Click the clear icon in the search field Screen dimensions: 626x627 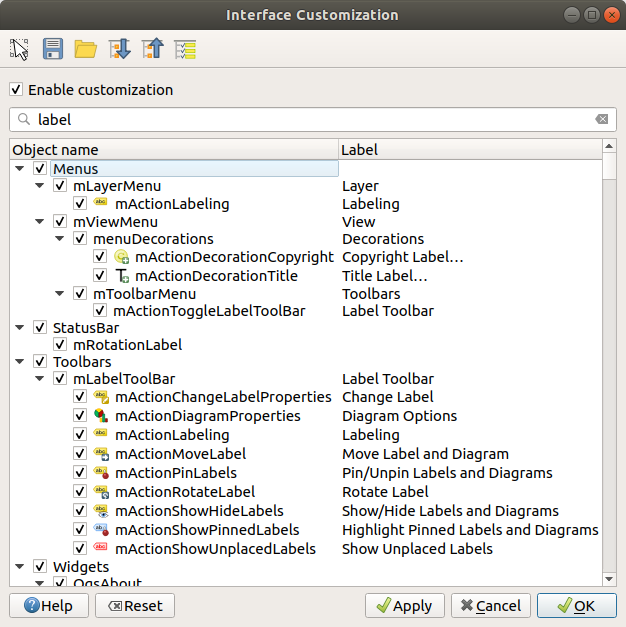pos(601,119)
